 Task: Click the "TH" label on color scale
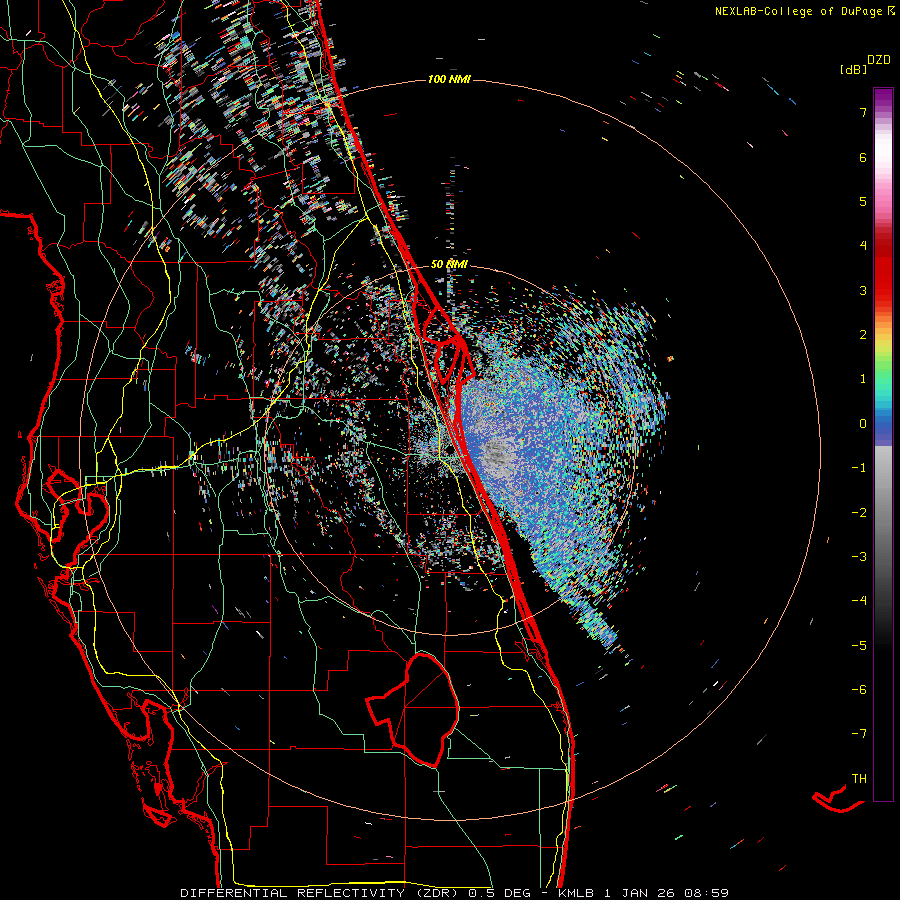(x=859, y=778)
